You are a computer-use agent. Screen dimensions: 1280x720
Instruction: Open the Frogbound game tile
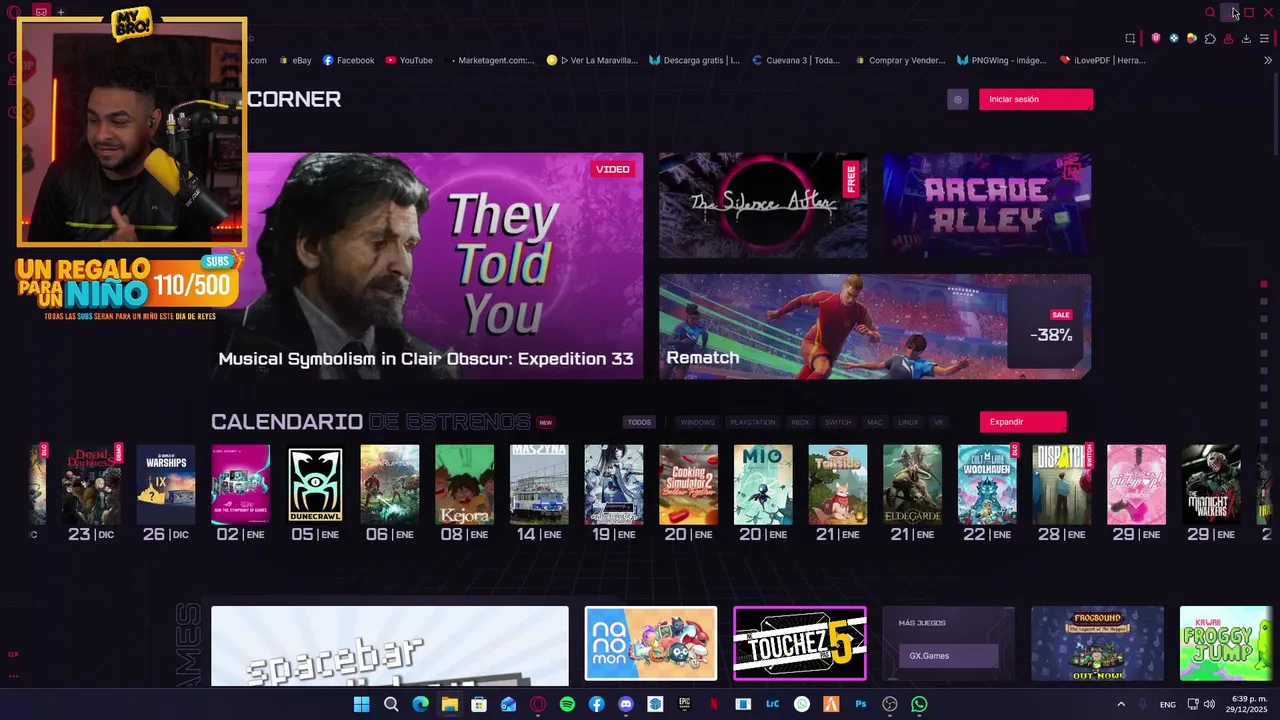(1097, 643)
